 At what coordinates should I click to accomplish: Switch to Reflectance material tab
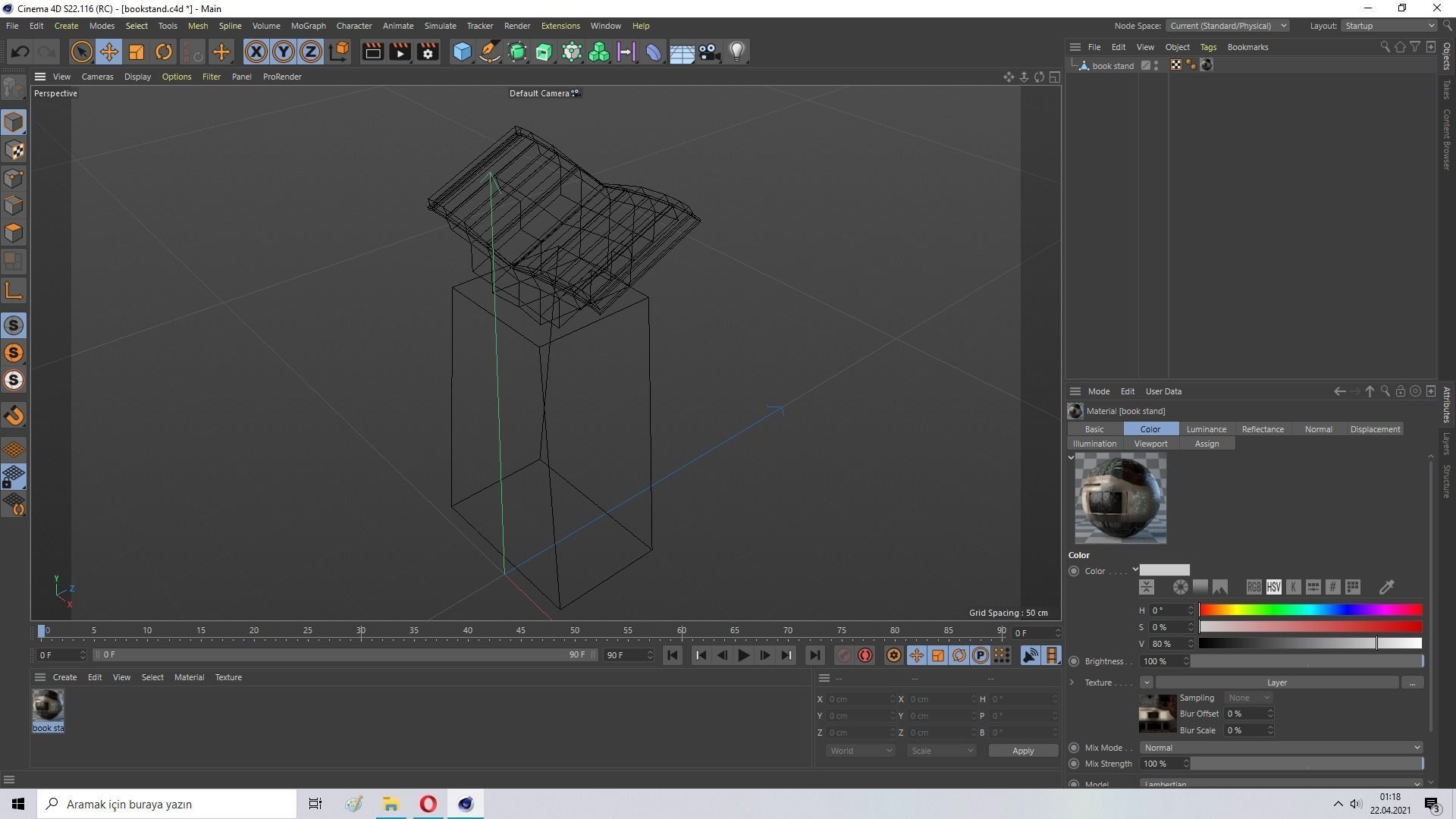[x=1263, y=429]
